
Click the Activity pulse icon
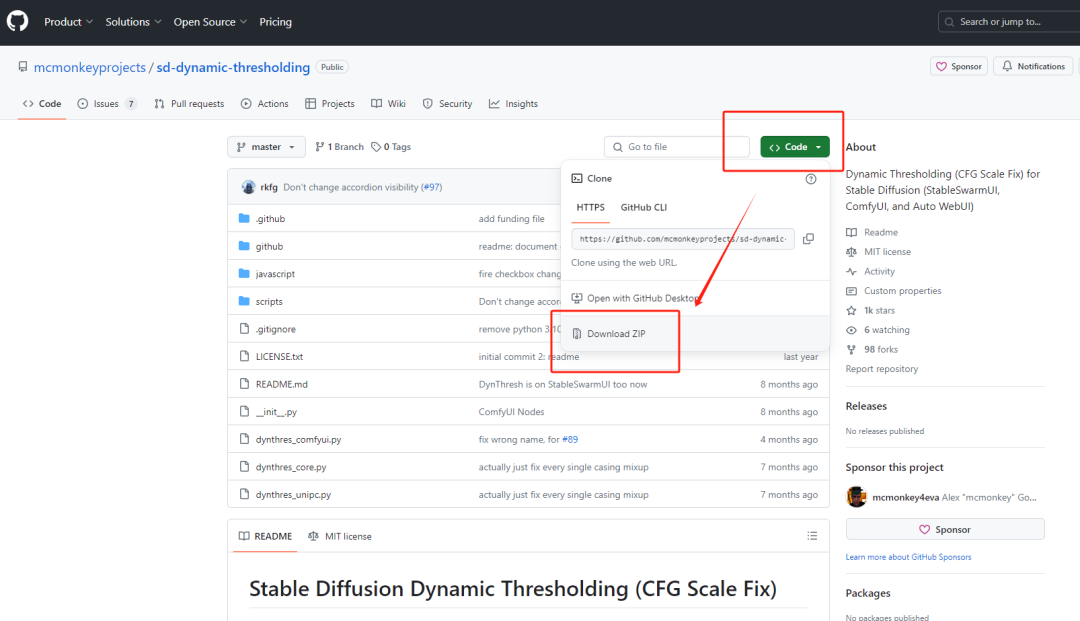point(851,271)
